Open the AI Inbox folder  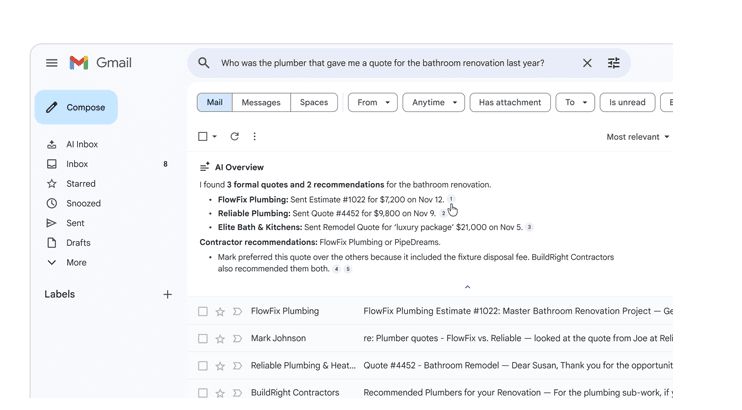tap(82, 144)
